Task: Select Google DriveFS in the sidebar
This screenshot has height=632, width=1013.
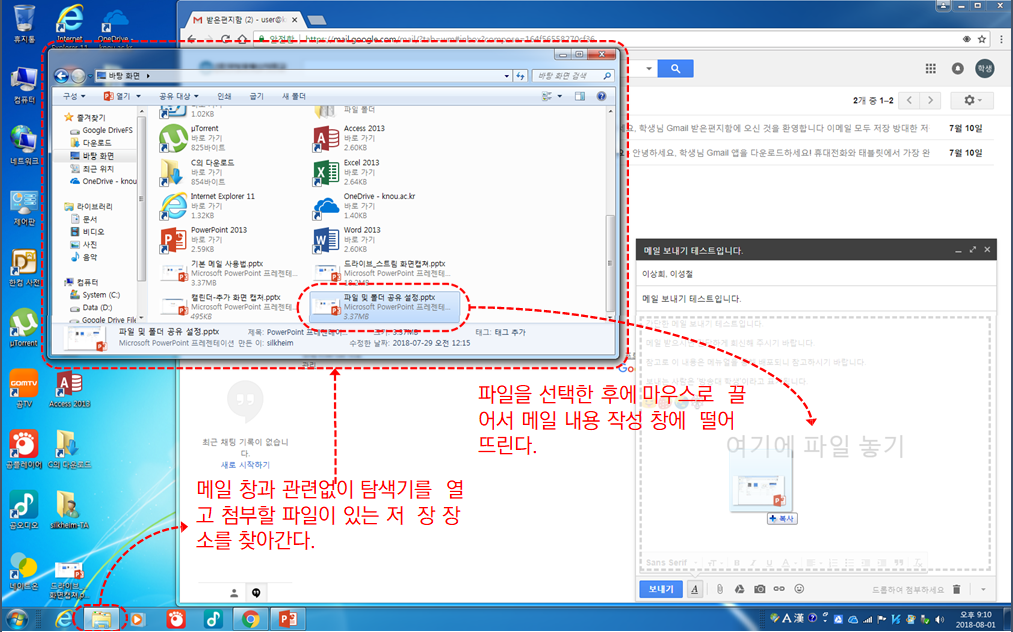Action: click(101, 130)
